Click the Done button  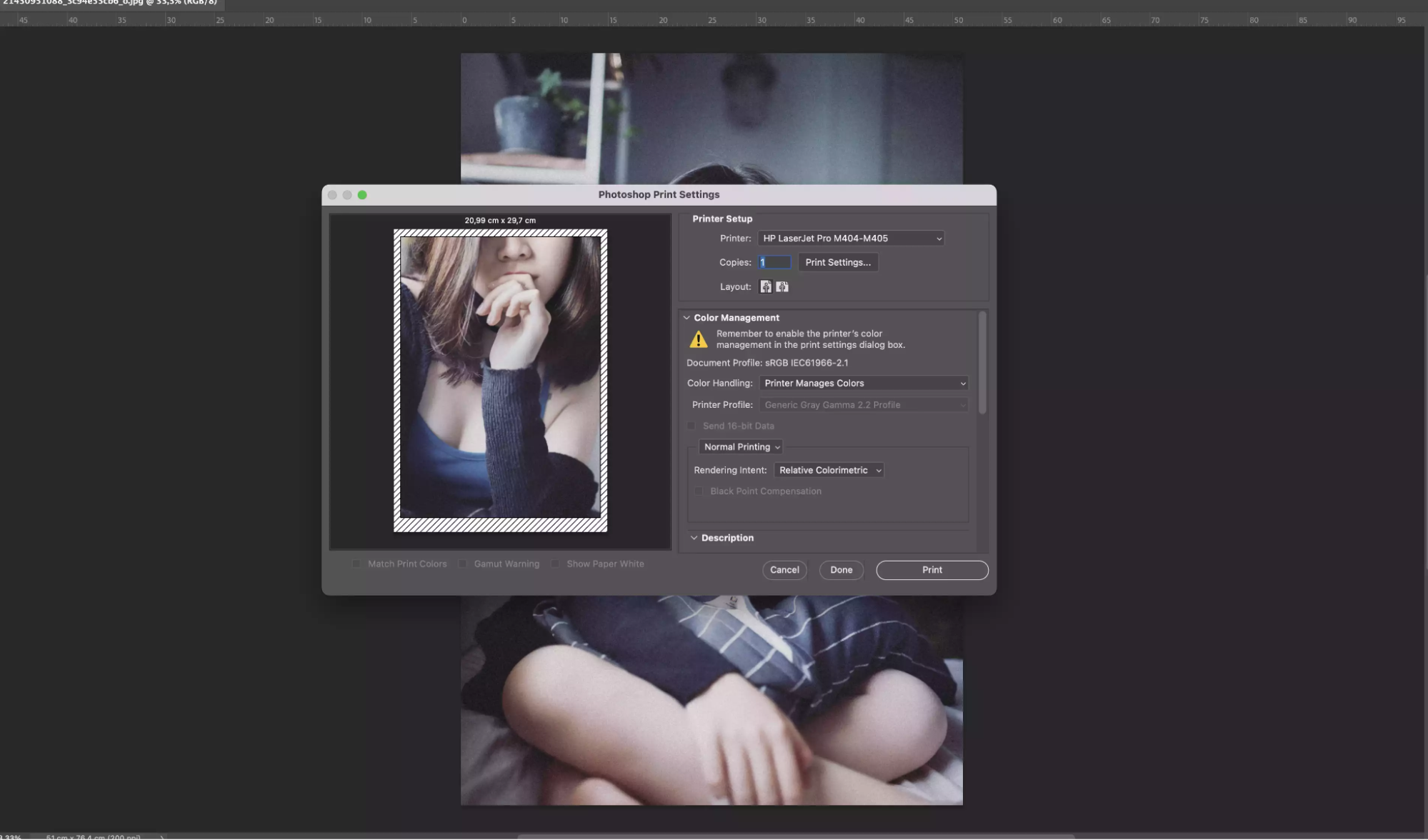pos(841,570)
